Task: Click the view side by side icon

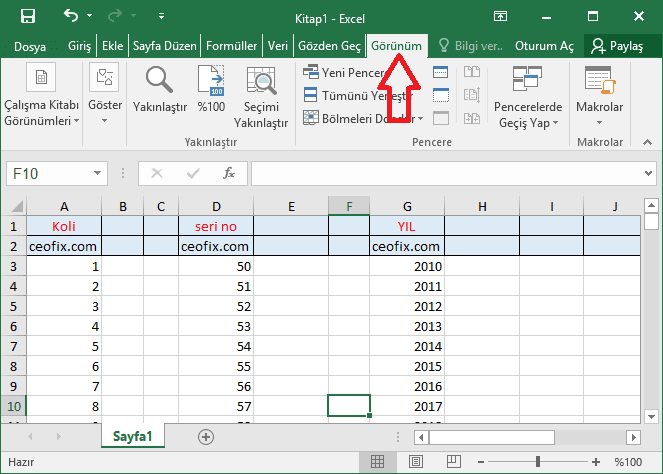Action: (472, 72)
